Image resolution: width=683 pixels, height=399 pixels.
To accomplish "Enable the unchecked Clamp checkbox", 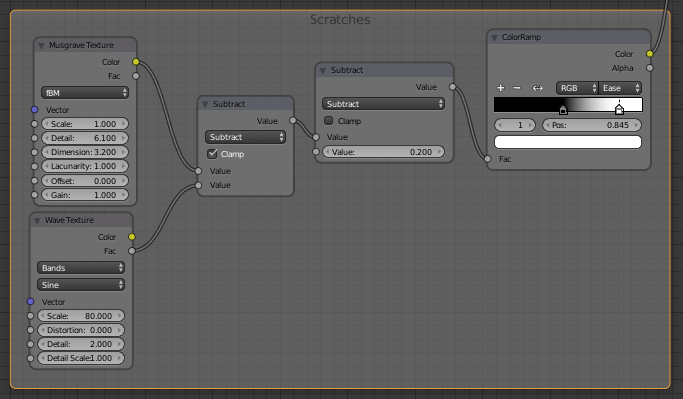I will 329,121.
